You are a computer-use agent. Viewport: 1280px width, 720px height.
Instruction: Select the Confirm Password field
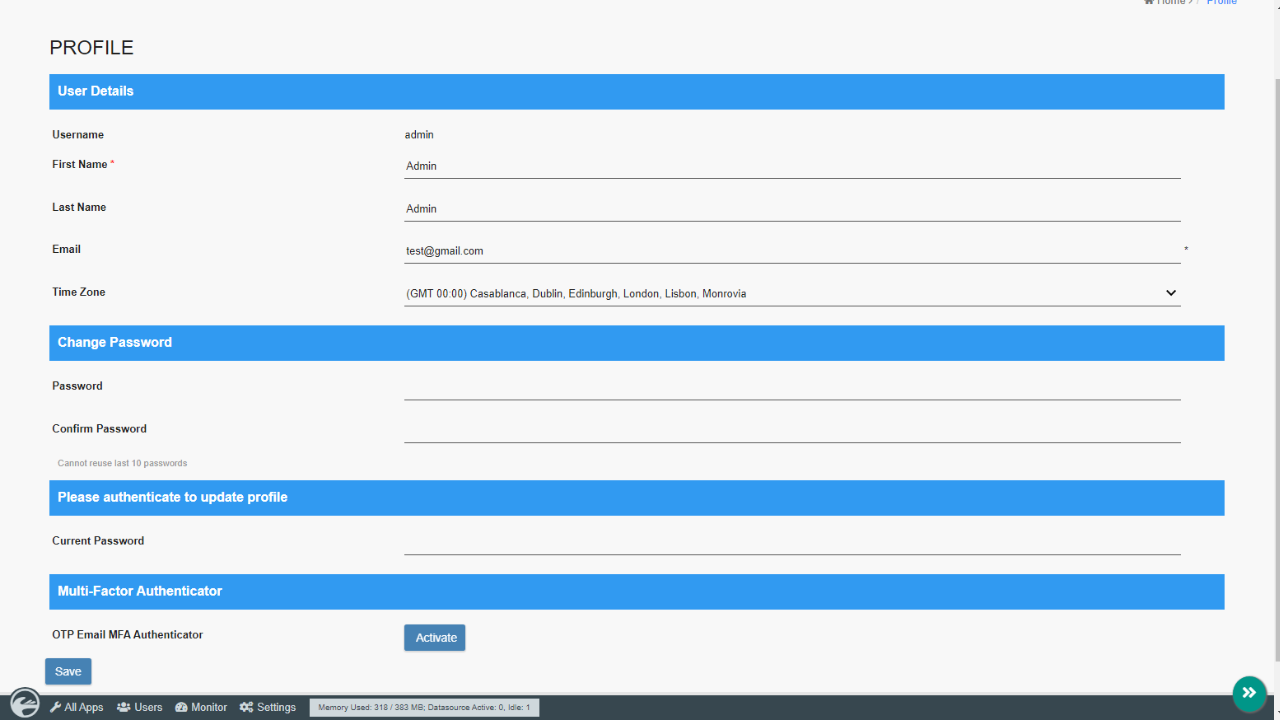click(x=792, y=430)
